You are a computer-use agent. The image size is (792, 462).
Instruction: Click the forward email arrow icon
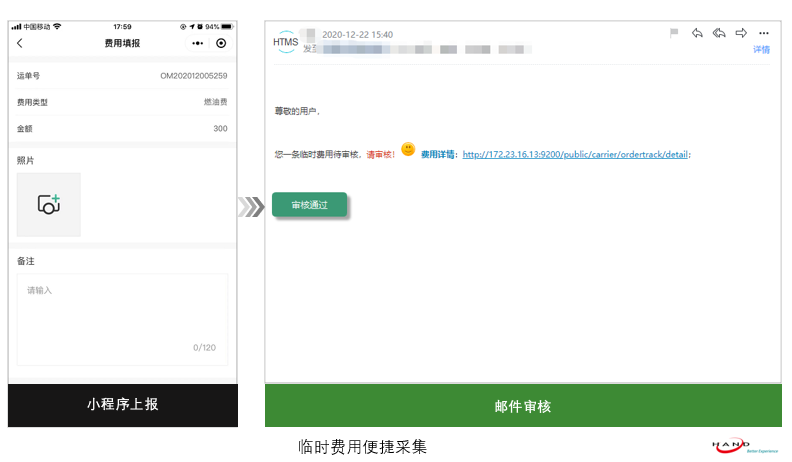point(741,33)
